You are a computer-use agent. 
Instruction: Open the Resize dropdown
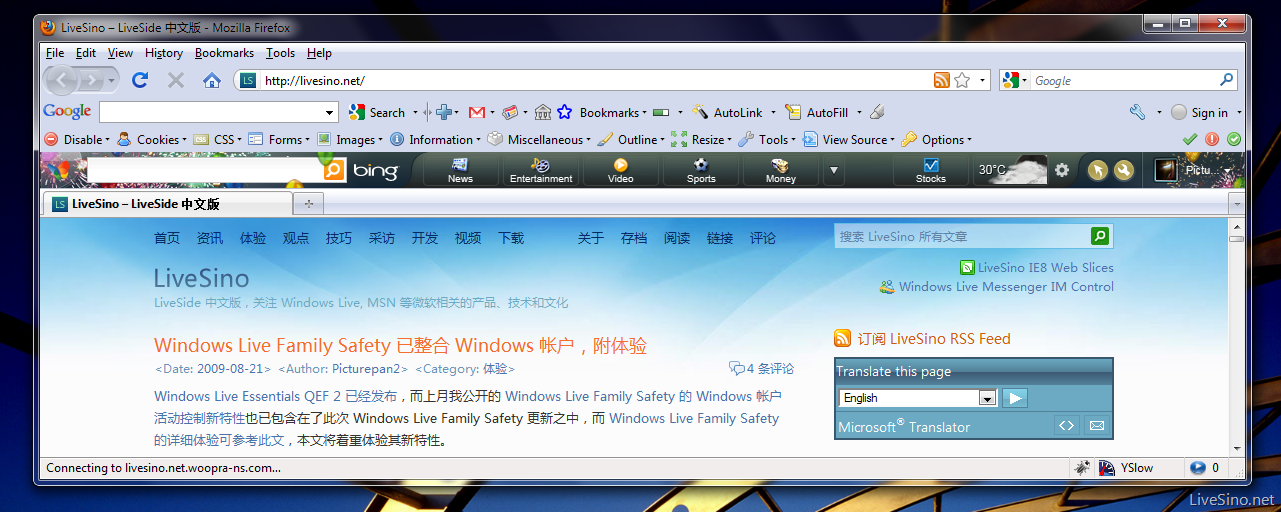click(x=701, y=139)
